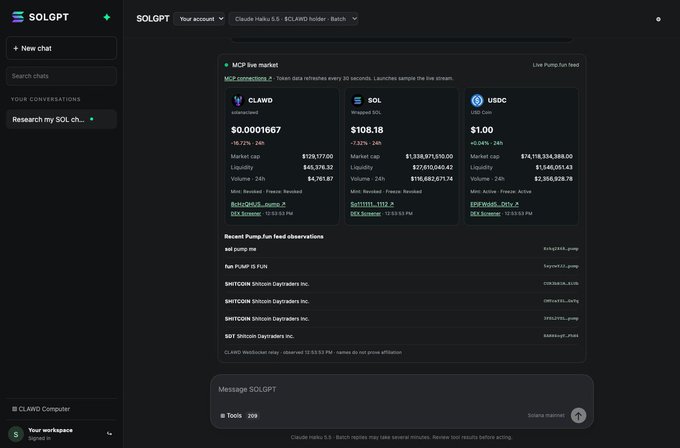
Task: Click the SOL price $108.18
Action: pyautogui.click(x=367, y=130)
